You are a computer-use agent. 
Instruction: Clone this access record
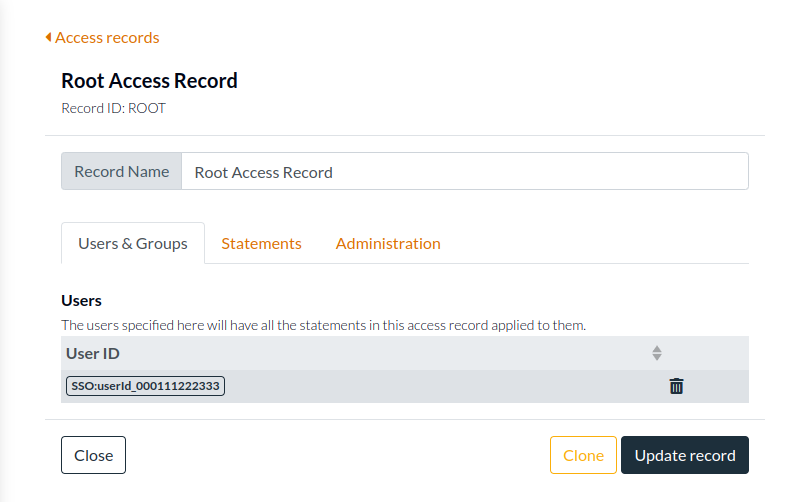583,455
